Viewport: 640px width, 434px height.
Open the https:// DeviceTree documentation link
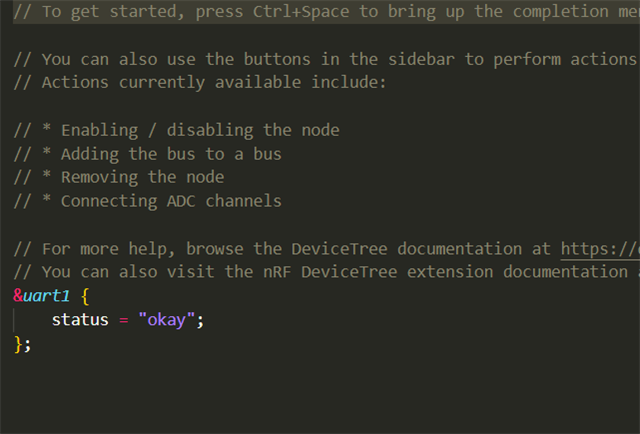pos(600,249)
